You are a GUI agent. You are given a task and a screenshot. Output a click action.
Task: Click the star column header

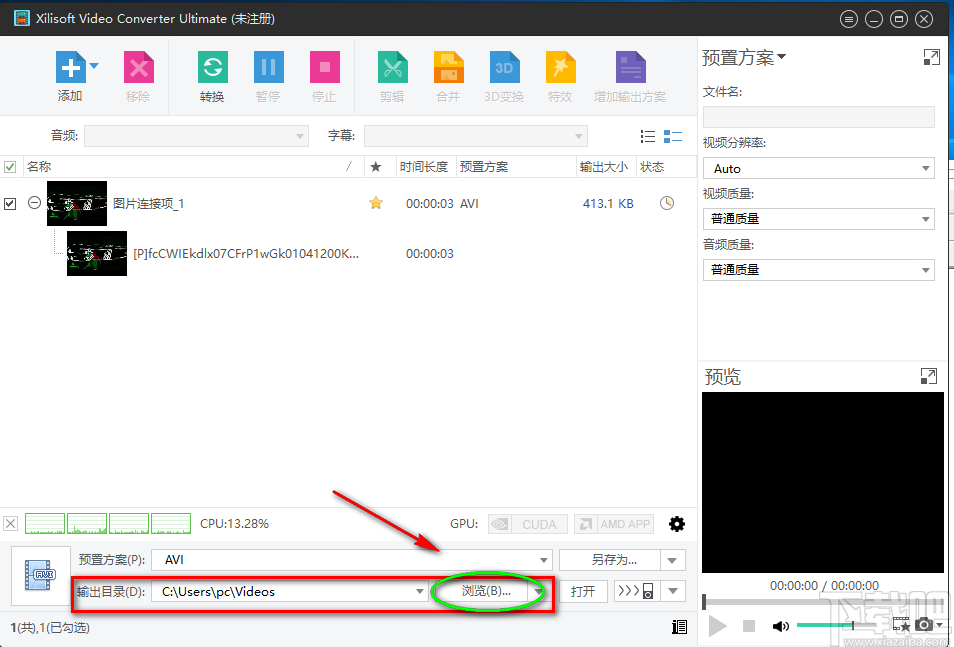pos(376,167)
